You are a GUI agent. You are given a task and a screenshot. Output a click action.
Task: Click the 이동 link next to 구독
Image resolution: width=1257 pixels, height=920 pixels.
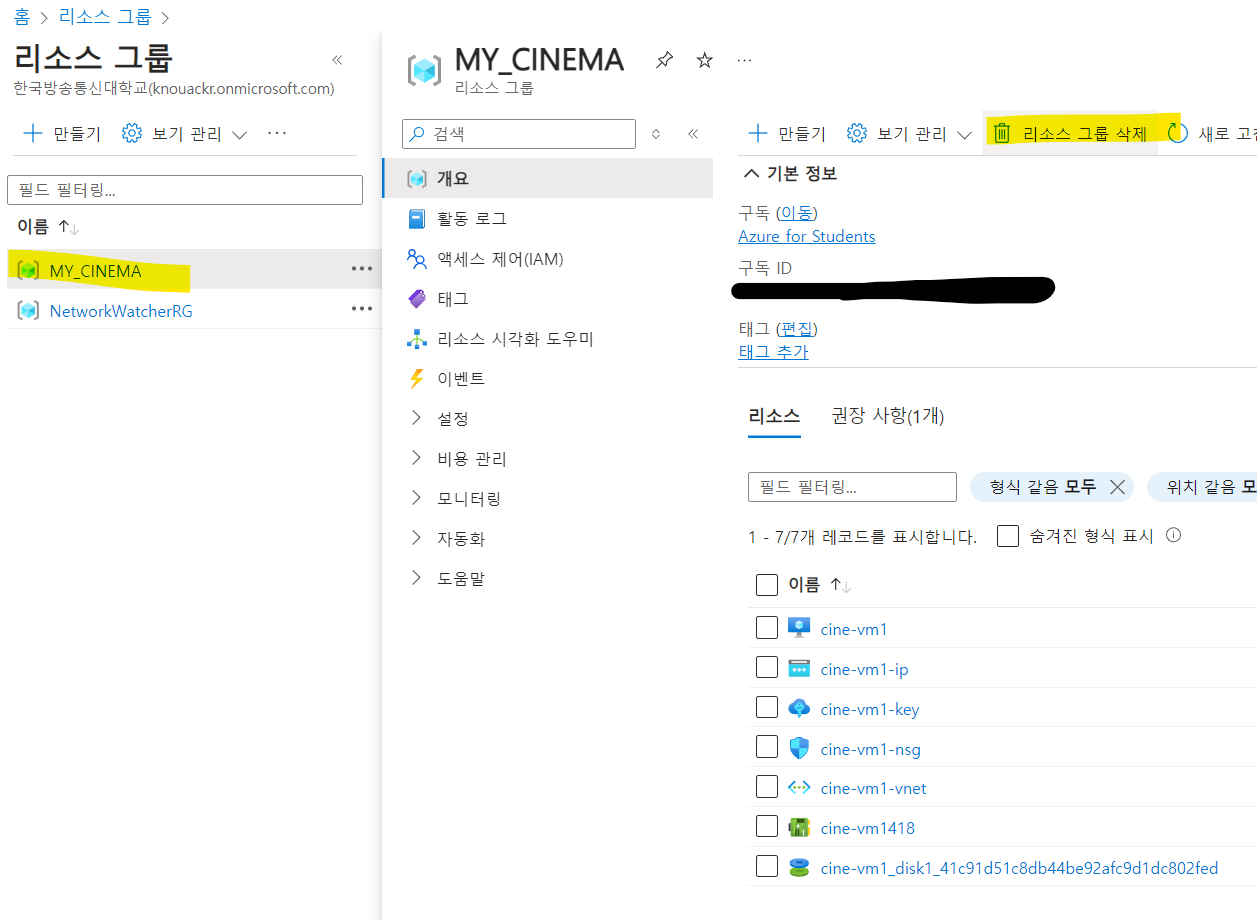pyautogui.click(x=797, y=213)
